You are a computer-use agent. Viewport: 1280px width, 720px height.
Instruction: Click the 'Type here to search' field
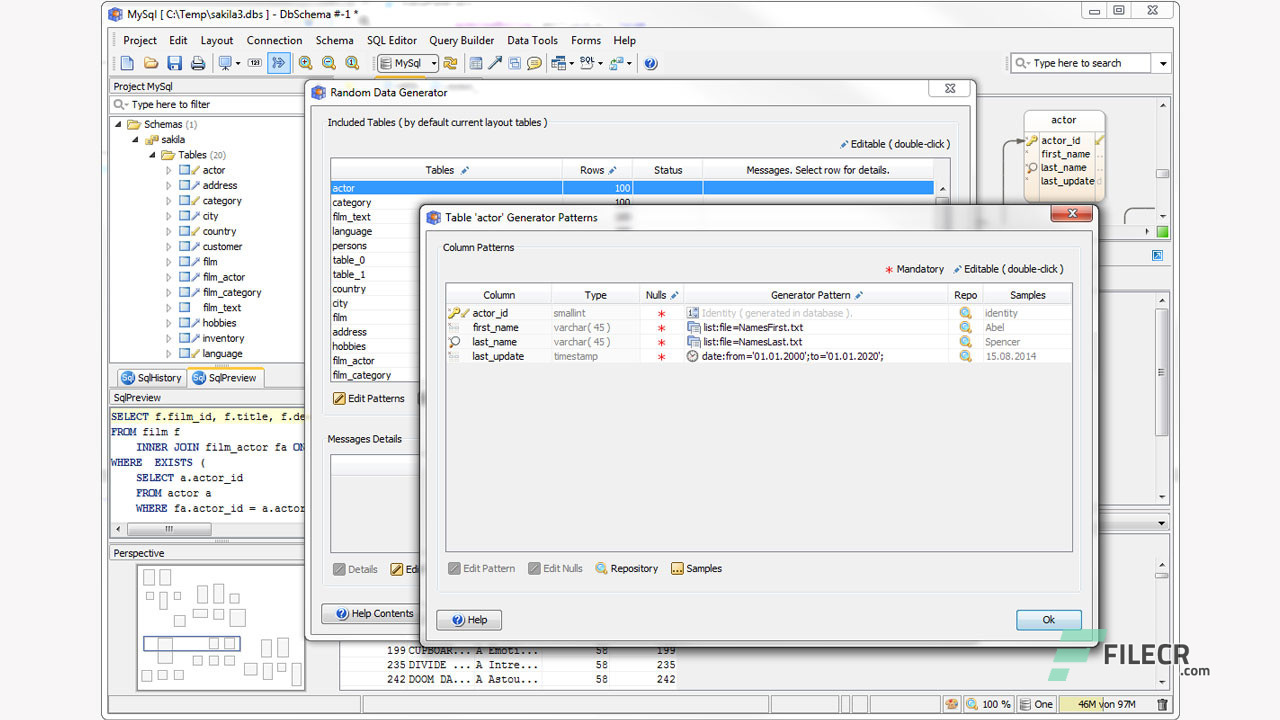click(x=1082, y=63)
